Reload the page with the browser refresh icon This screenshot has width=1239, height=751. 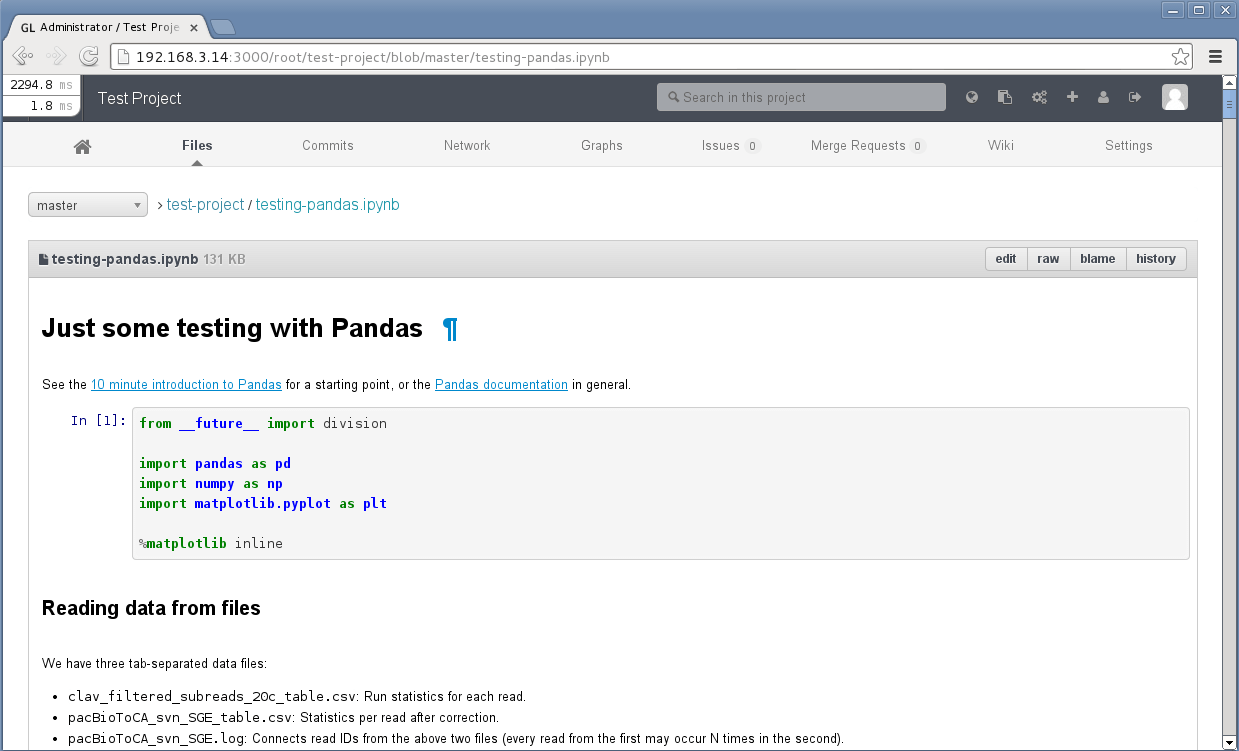click(89, 57)
